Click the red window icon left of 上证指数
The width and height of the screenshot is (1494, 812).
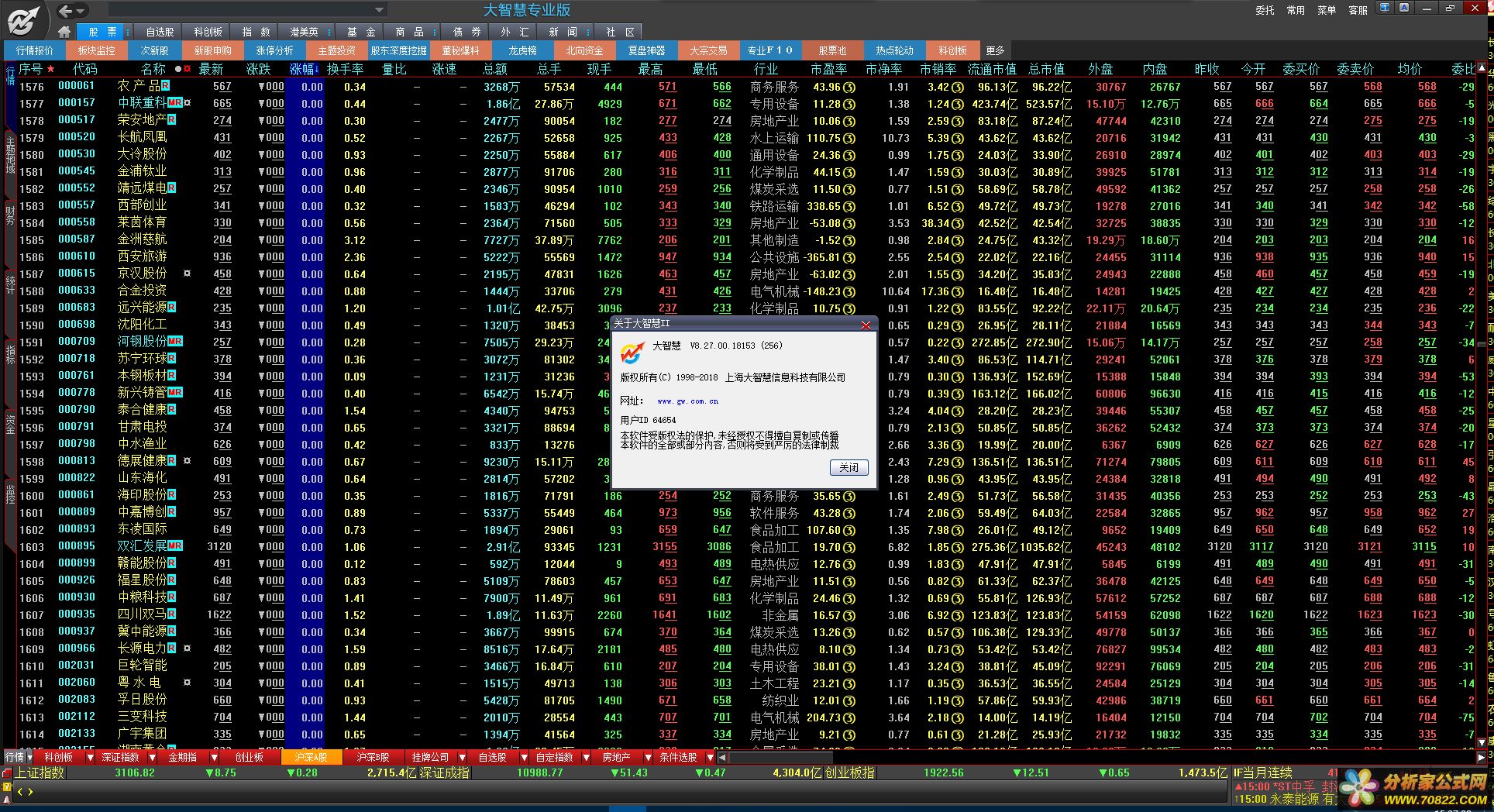click(x=7, y=773)
